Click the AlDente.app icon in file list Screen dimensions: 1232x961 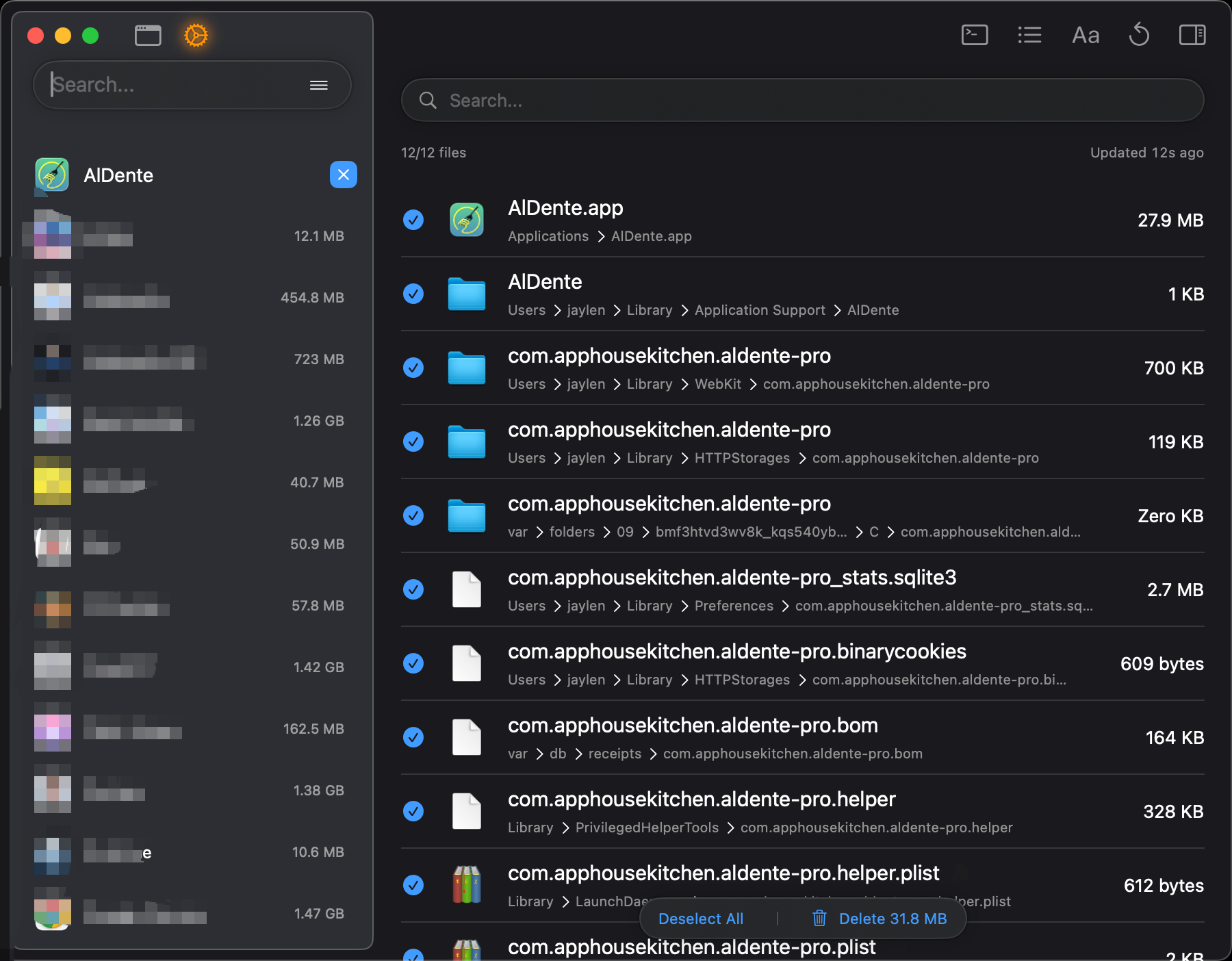coord(467,220)
